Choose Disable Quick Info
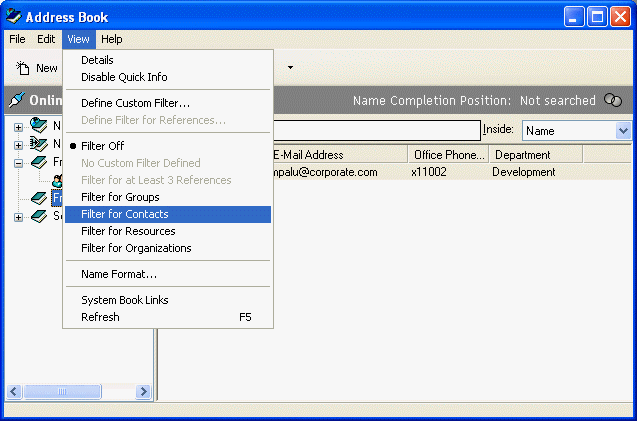The width and height of the screenshot is (637, 421). [168, 77]
